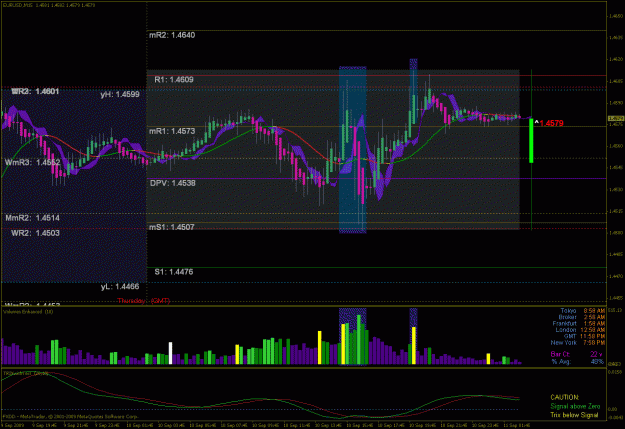Click the yellow CAUTION: status text
The image size is (625, 429).
tap(564, 398)
